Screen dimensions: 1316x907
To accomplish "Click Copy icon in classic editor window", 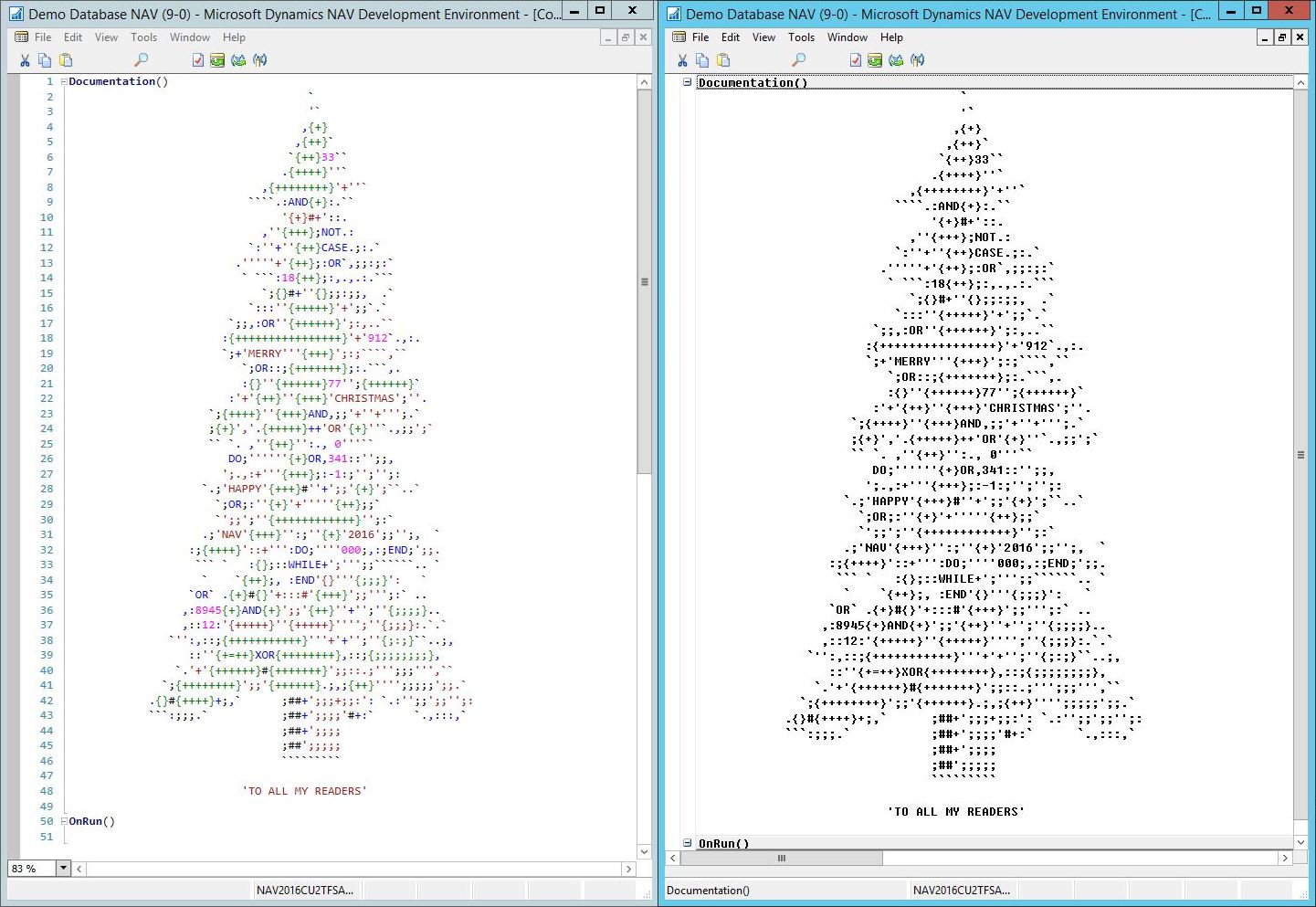I will [702, 60].
